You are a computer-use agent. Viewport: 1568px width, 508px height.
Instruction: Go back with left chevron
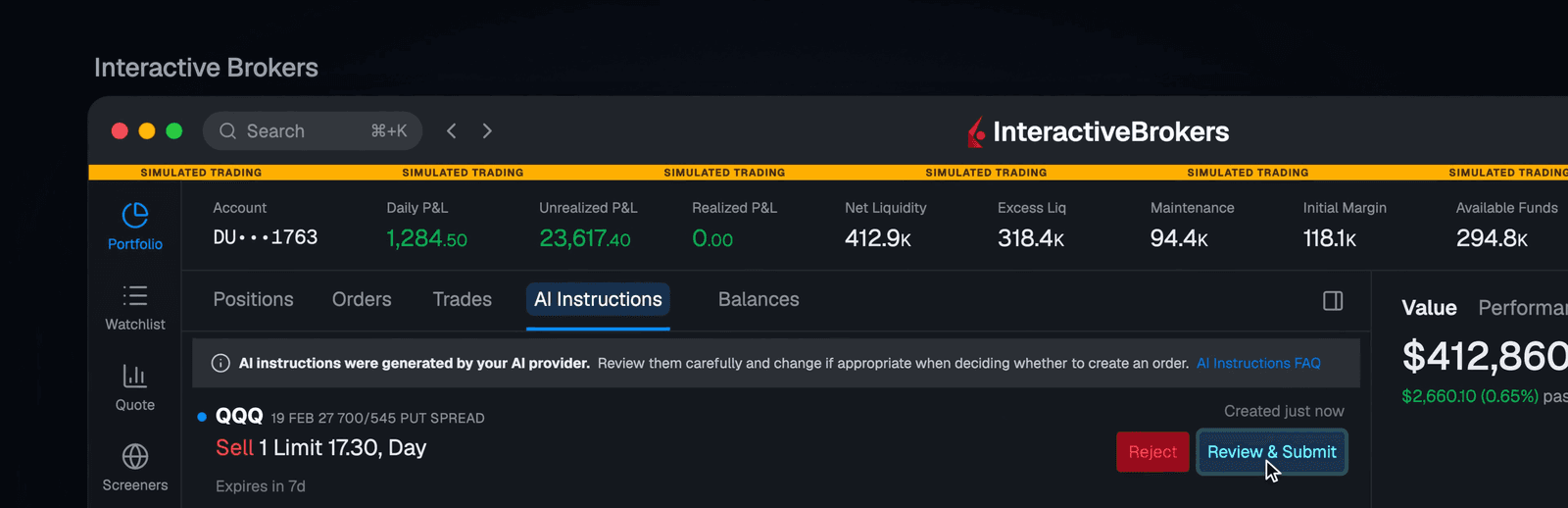[x=452, y=131]
